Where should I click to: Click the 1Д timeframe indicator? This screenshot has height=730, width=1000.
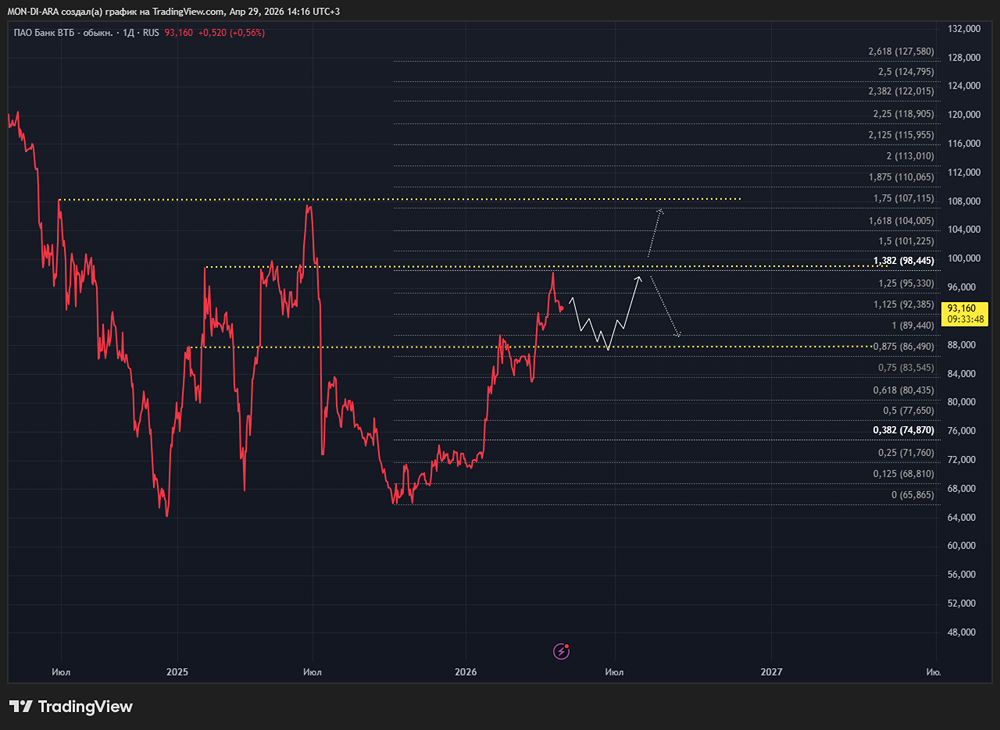[128, 33]
